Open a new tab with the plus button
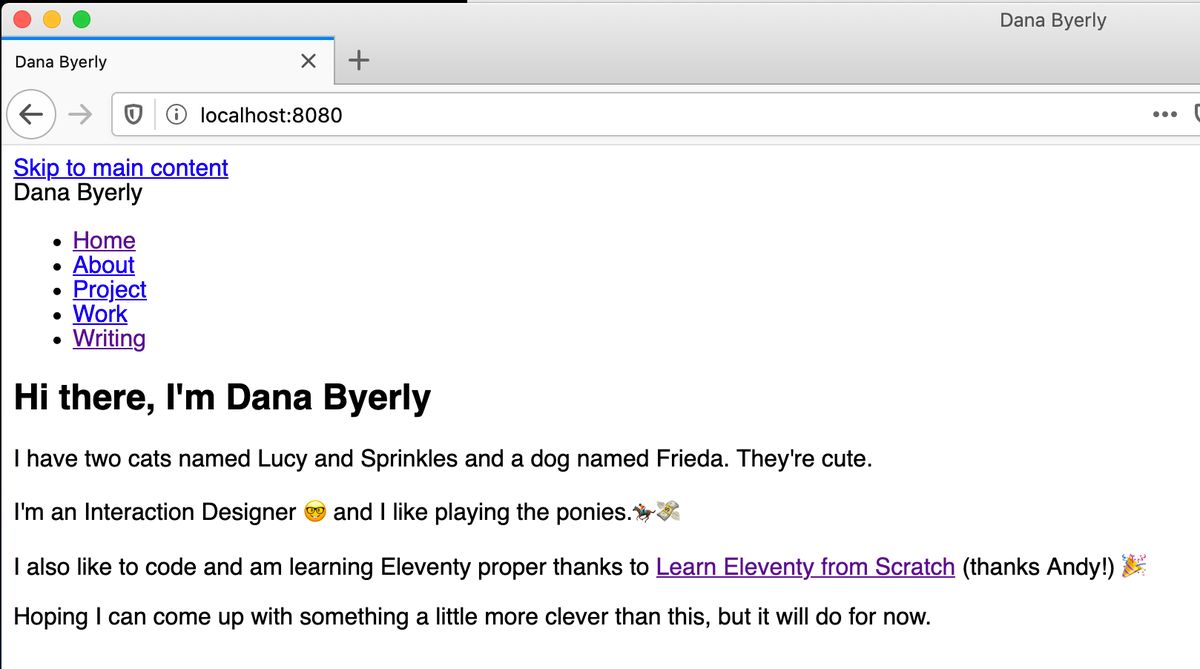This screenshot has height=669, width=1200. pos(359,61)
